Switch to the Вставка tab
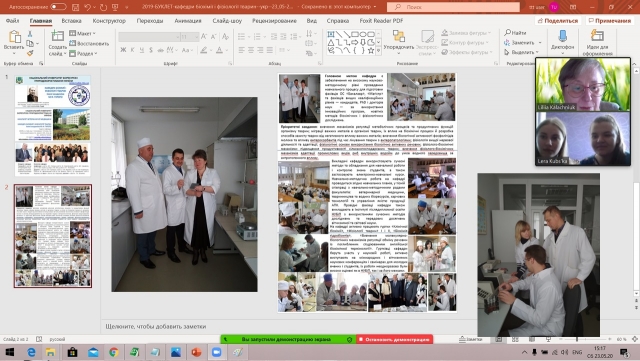640x361 pixels. (x=71, y=20)
